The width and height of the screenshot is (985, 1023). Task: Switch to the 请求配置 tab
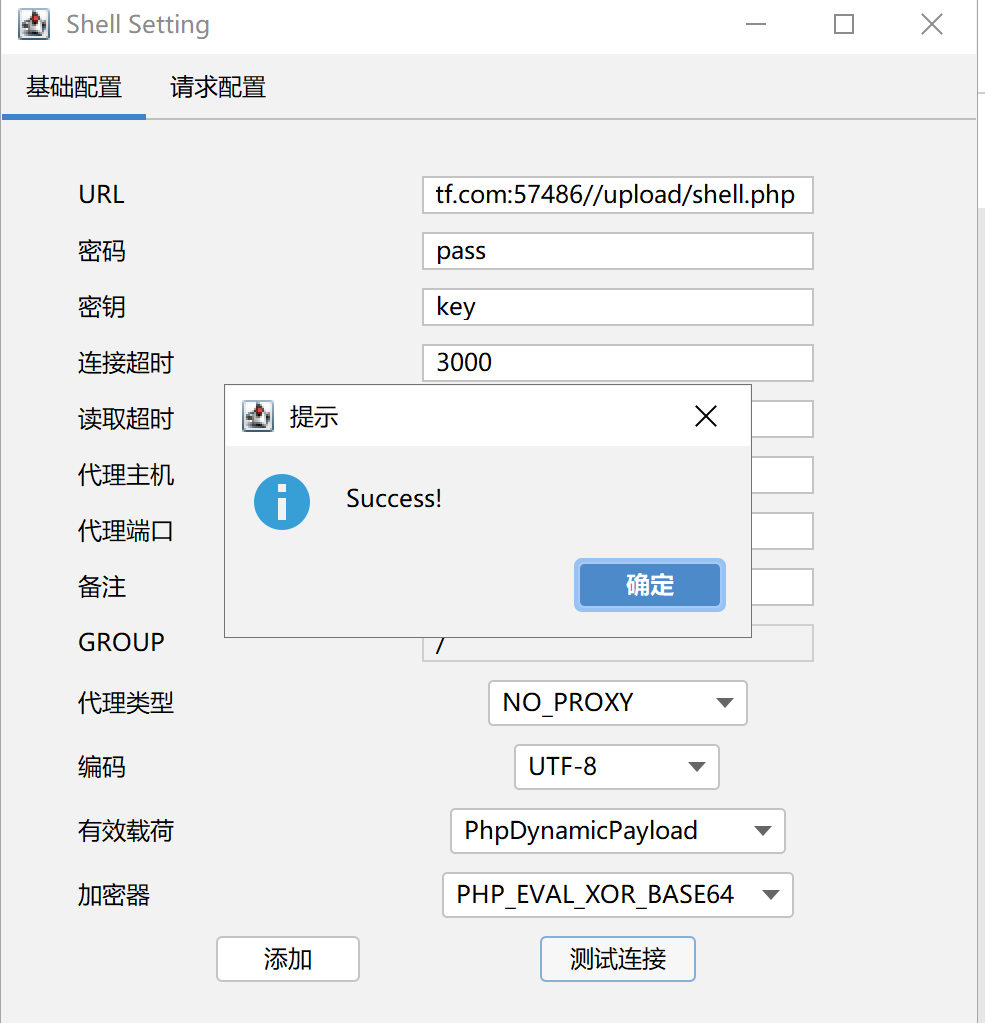[x=218, y=87]
